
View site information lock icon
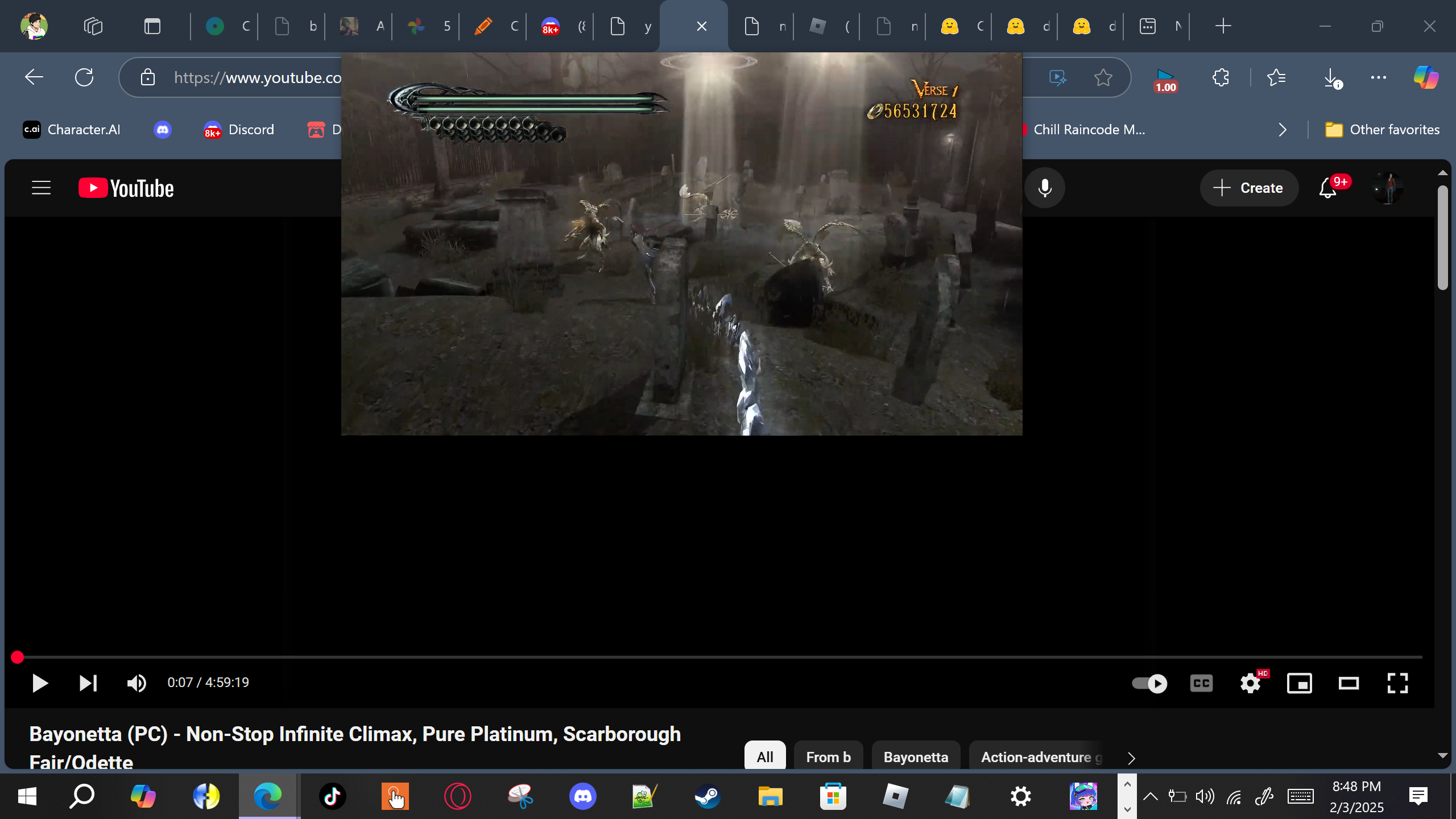[x=148, y=77]
